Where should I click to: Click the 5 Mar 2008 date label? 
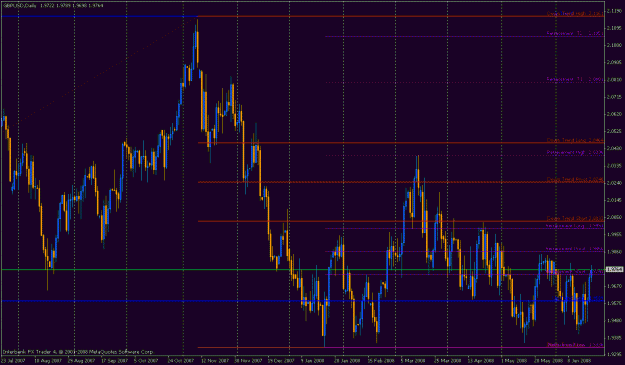point(413,361)
